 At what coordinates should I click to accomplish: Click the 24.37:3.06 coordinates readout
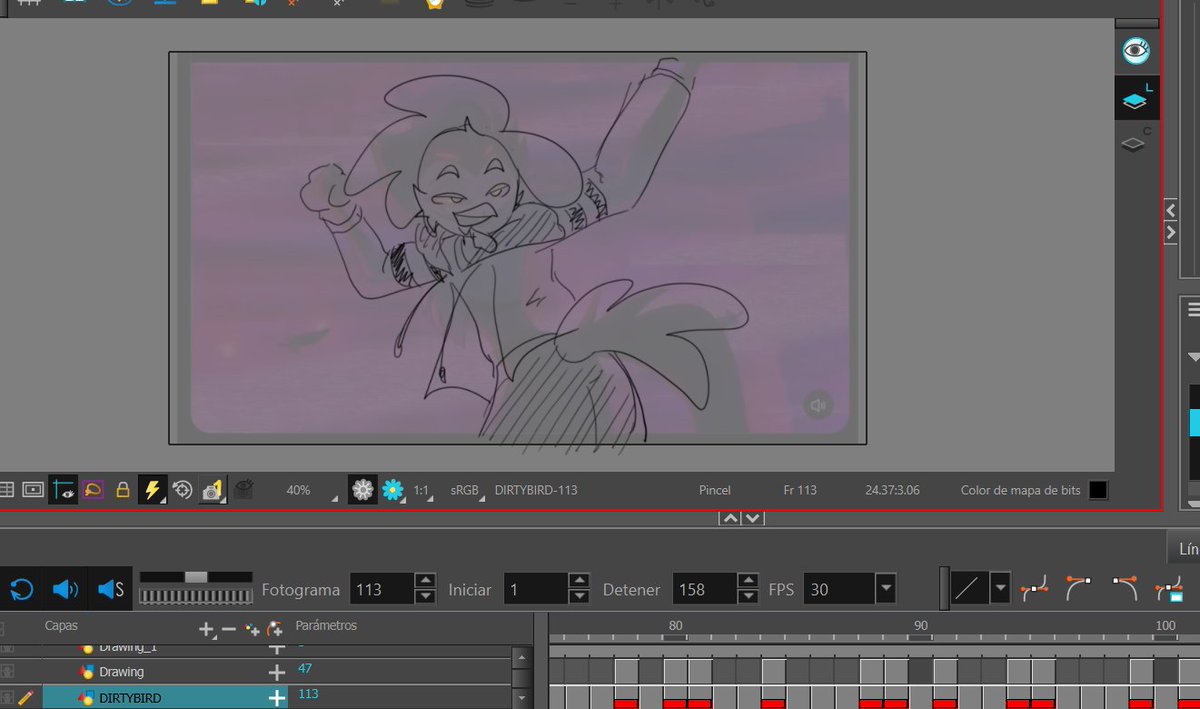(x=893, y=490)
